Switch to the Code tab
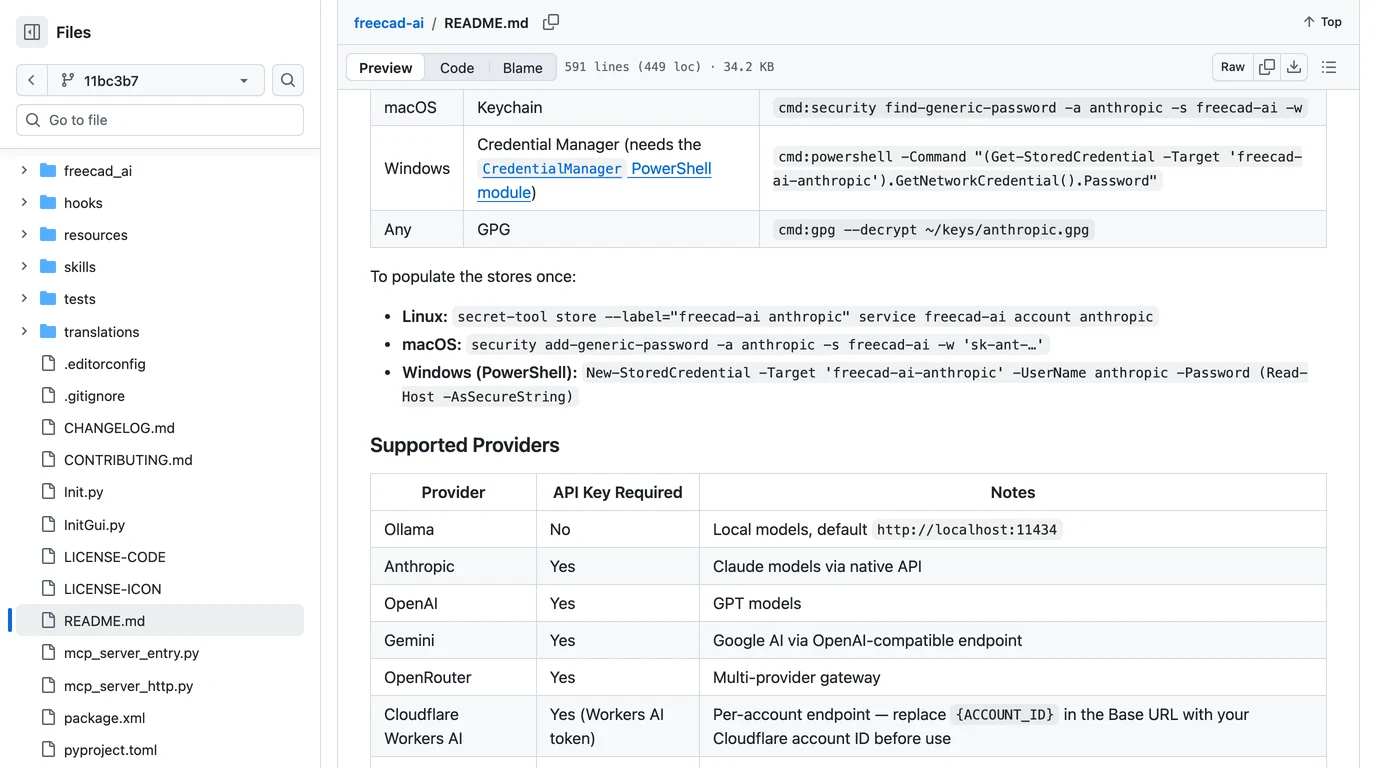 click(x=457, y=67)
